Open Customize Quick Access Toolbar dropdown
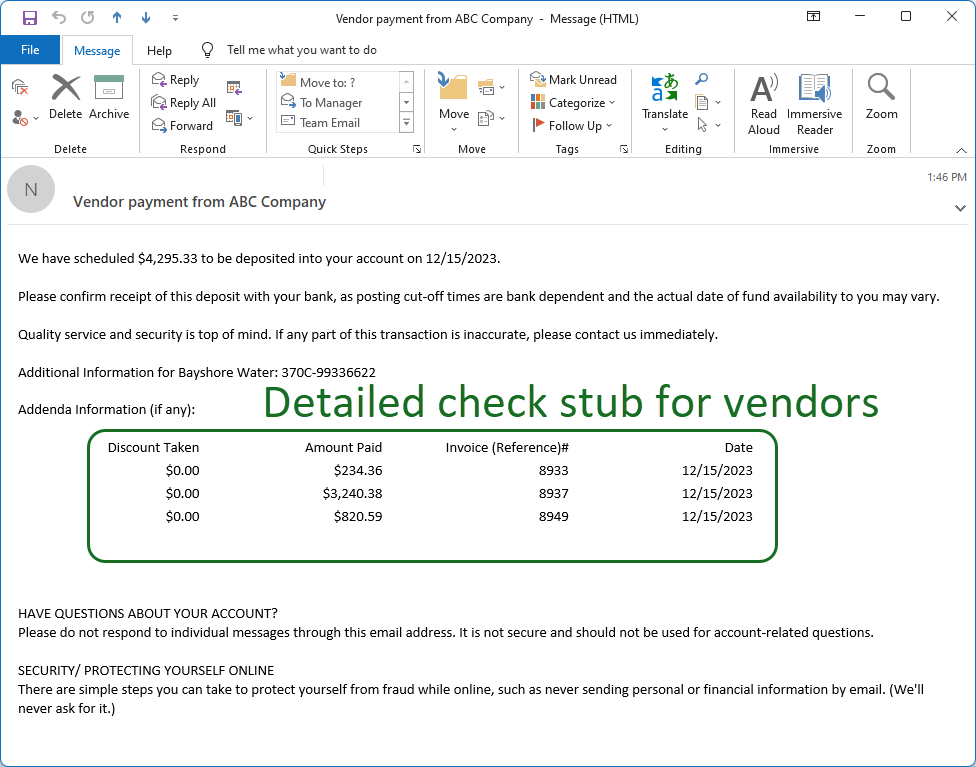 pyautogui.click(x=176, y=19)
